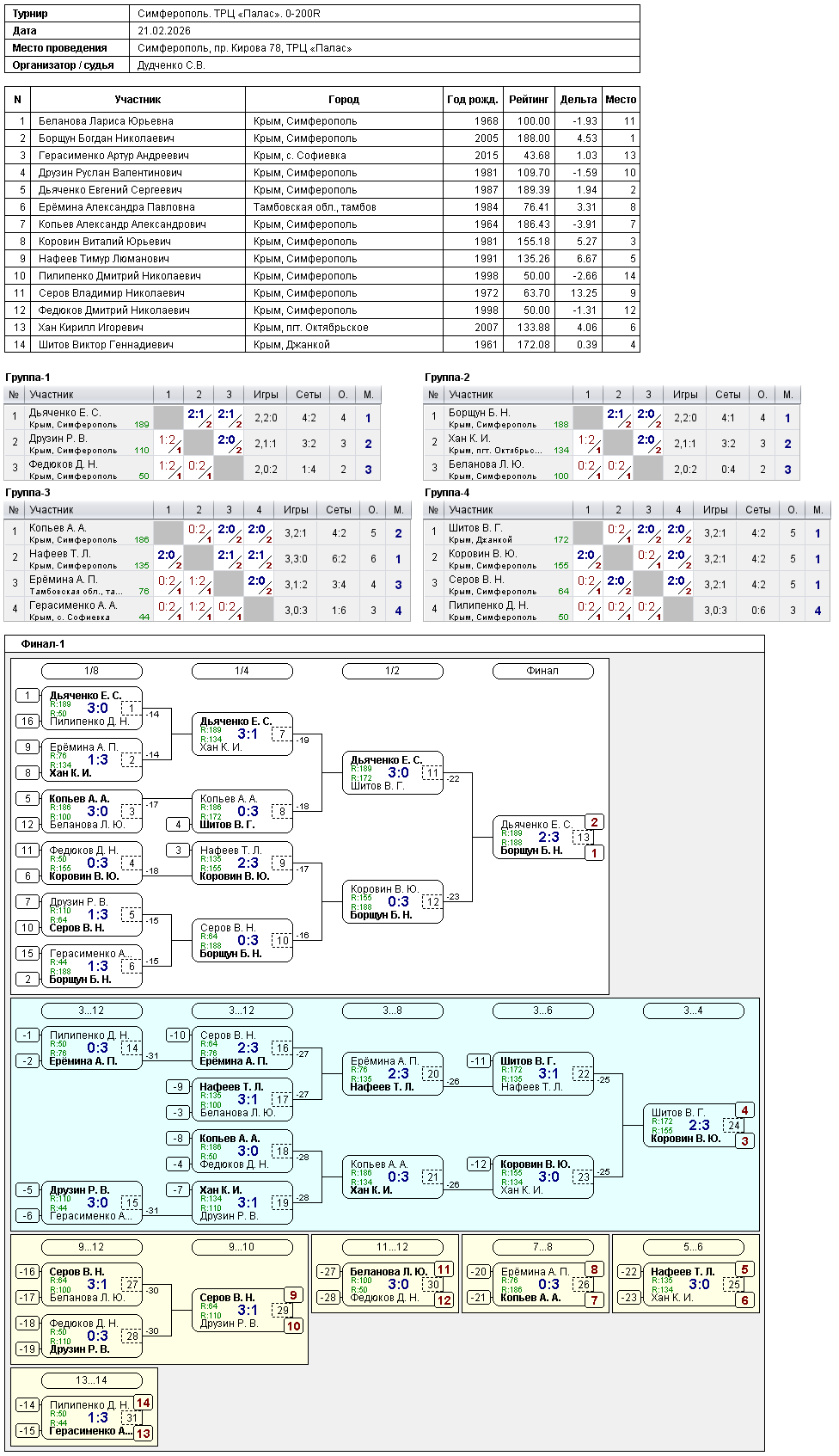The width and height of the screenshot is (839, 1456).
Task: Select the "1/2" semifinal round label
Action: (x=392, y=671)
